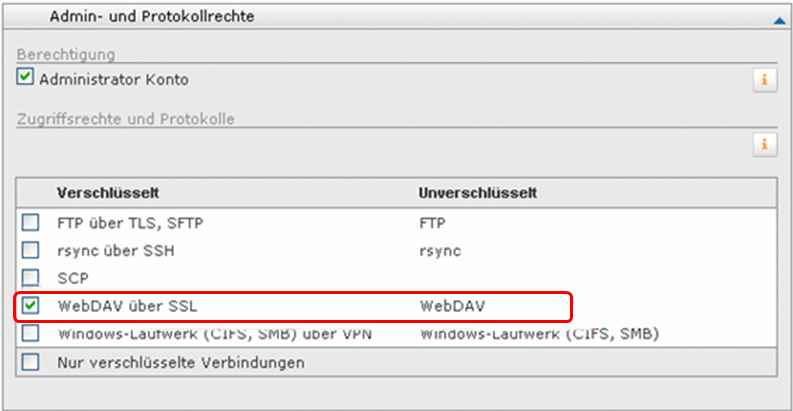The width and height of the screenshot is (793, 411).
Task: Tick the rsync über SSH checkbox
Action: (30, 250)
